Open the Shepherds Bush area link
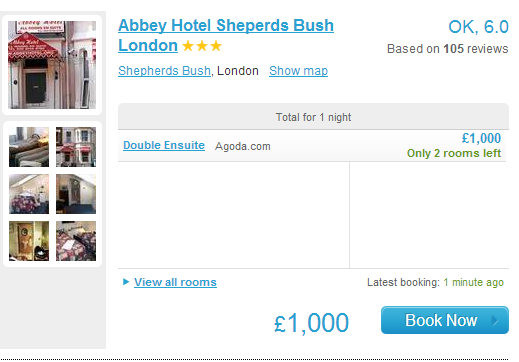 click(x=164, y=71)
